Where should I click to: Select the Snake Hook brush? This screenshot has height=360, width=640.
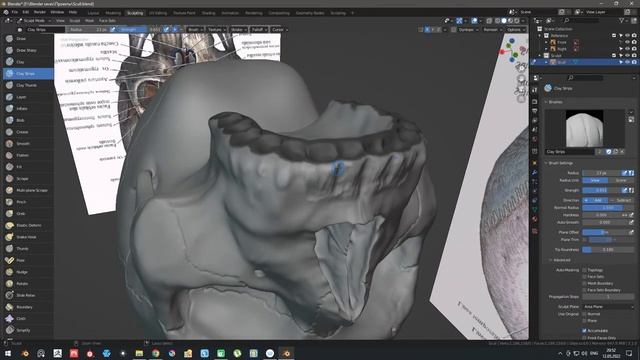(27, 237)
